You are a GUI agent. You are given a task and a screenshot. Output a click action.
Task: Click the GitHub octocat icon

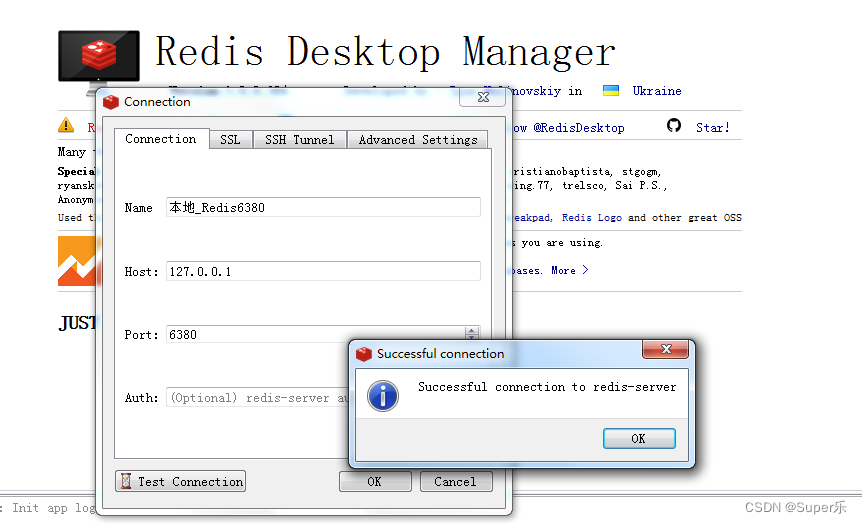[673, 126]
